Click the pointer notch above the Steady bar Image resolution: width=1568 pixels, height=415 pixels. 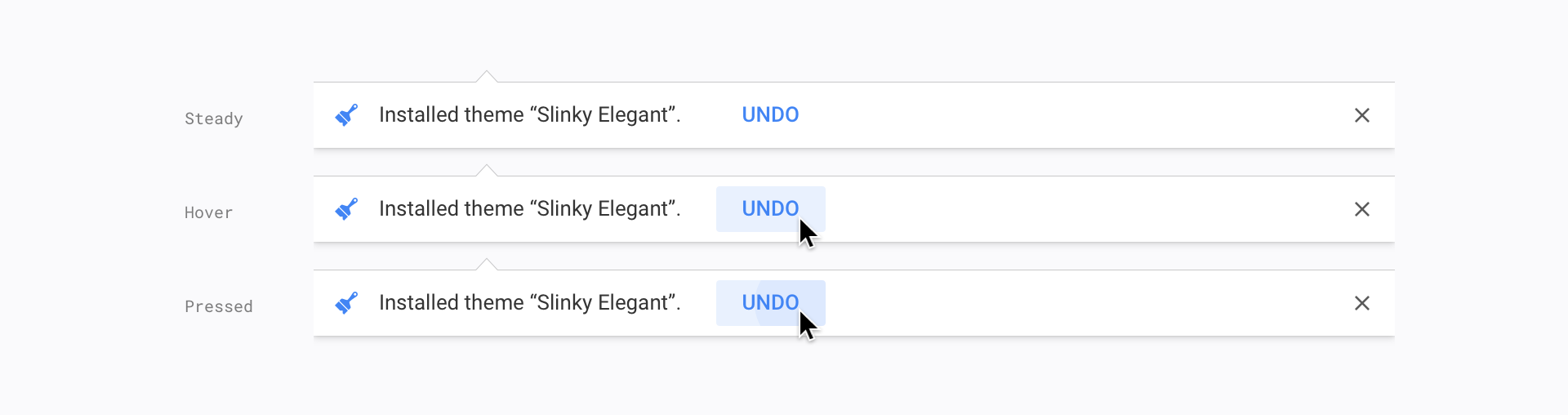[487, 78]
